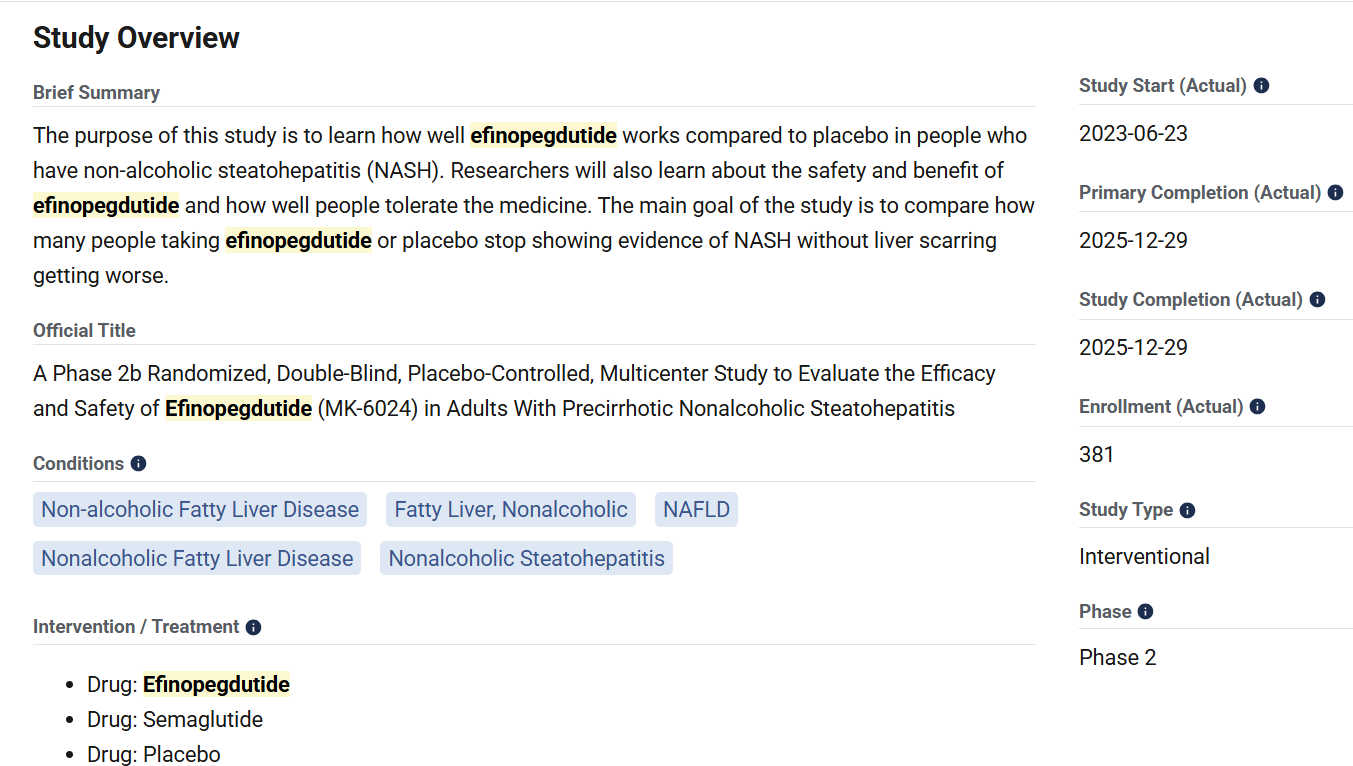Open the Nonalcoholic Fatty Liver Disease tag
1353x766 pixels.
197,558
